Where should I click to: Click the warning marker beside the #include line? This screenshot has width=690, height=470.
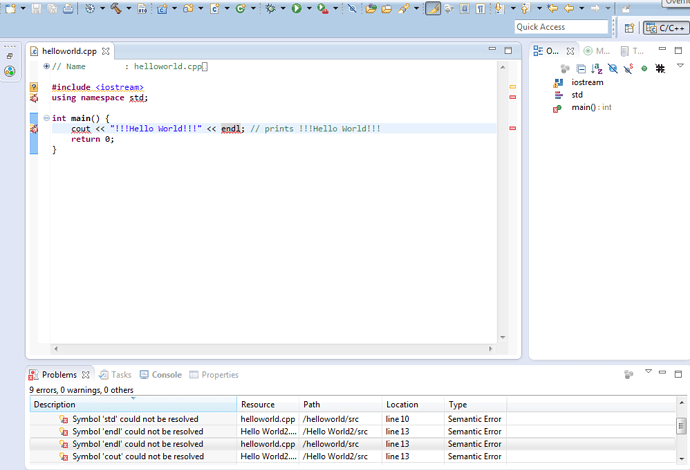coord(33,87)
